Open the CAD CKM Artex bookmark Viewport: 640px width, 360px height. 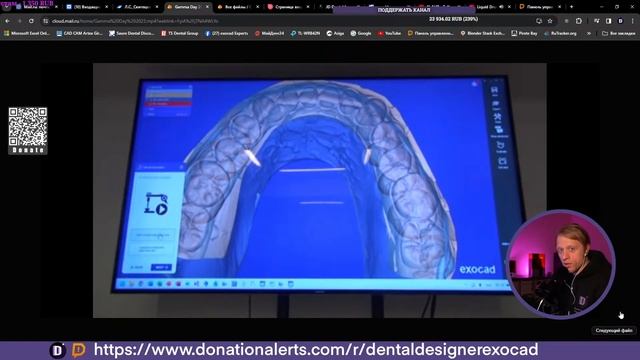point(79,33)
